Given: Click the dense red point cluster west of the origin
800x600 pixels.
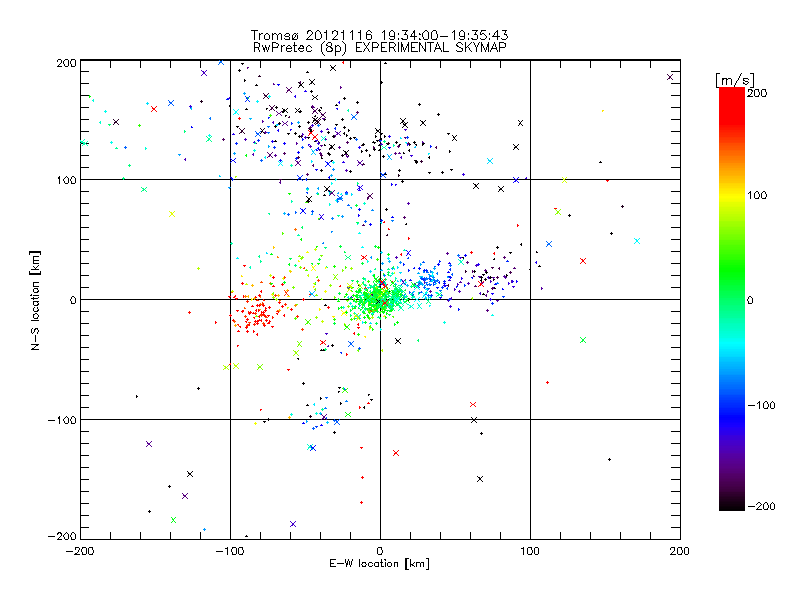Looking at the screenshot, I should 258,314.
